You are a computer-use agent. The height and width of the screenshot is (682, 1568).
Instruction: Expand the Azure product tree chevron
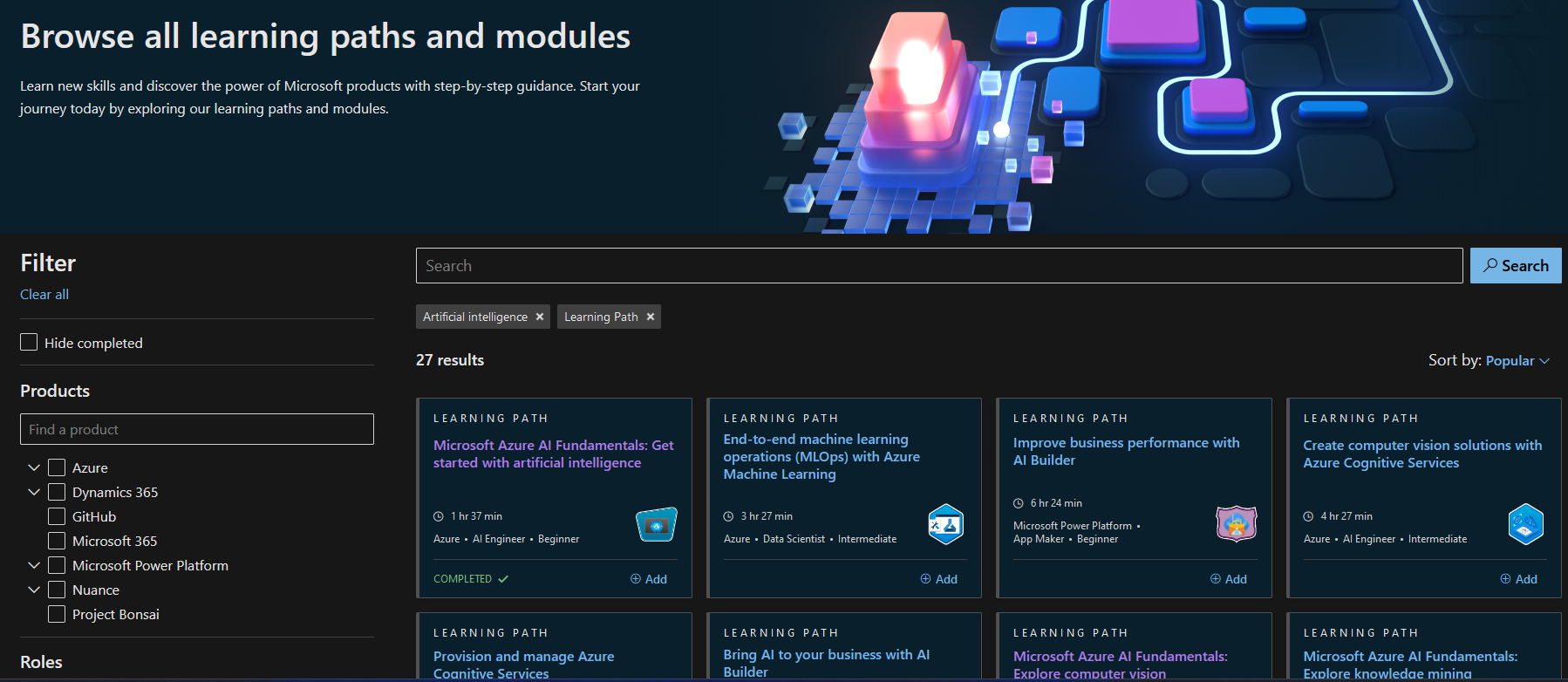(x=34, y=467)
